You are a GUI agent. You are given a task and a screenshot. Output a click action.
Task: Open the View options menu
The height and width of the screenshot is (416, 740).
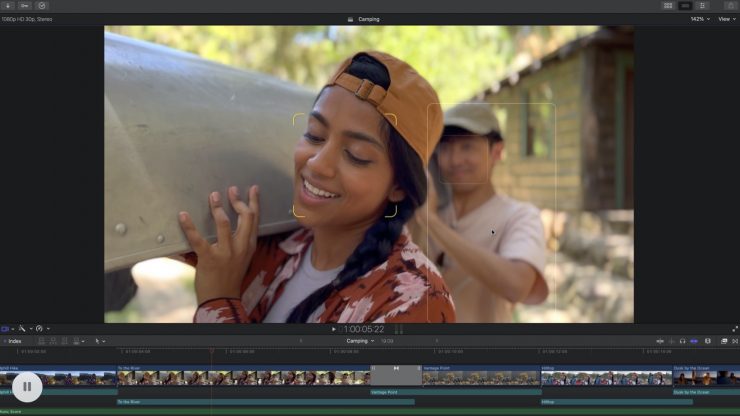(725, 19)
